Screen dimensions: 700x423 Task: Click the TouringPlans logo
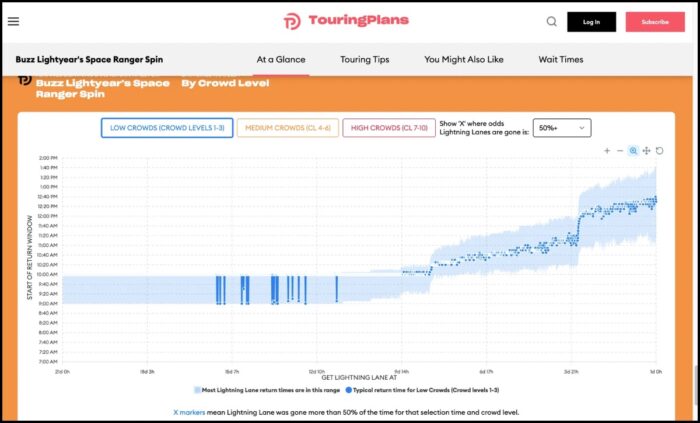[346, 21]
